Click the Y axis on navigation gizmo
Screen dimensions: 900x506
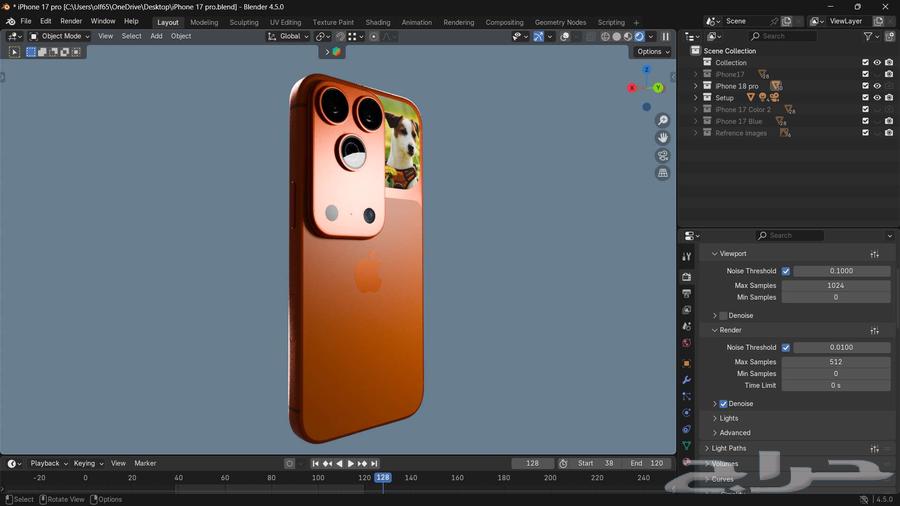tap(658, 88)
